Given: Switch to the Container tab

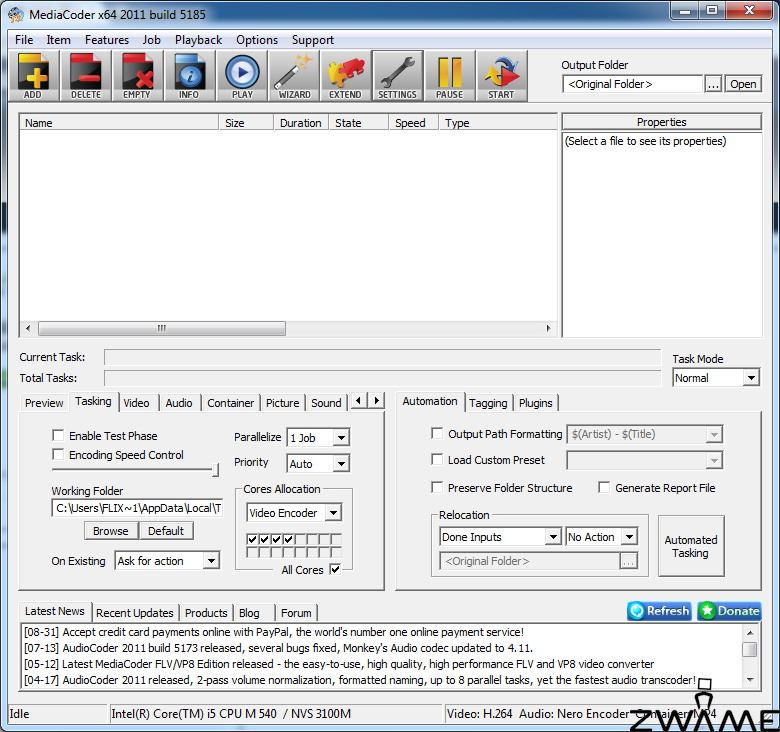Looking at the screenshot, I should (230, 403).
